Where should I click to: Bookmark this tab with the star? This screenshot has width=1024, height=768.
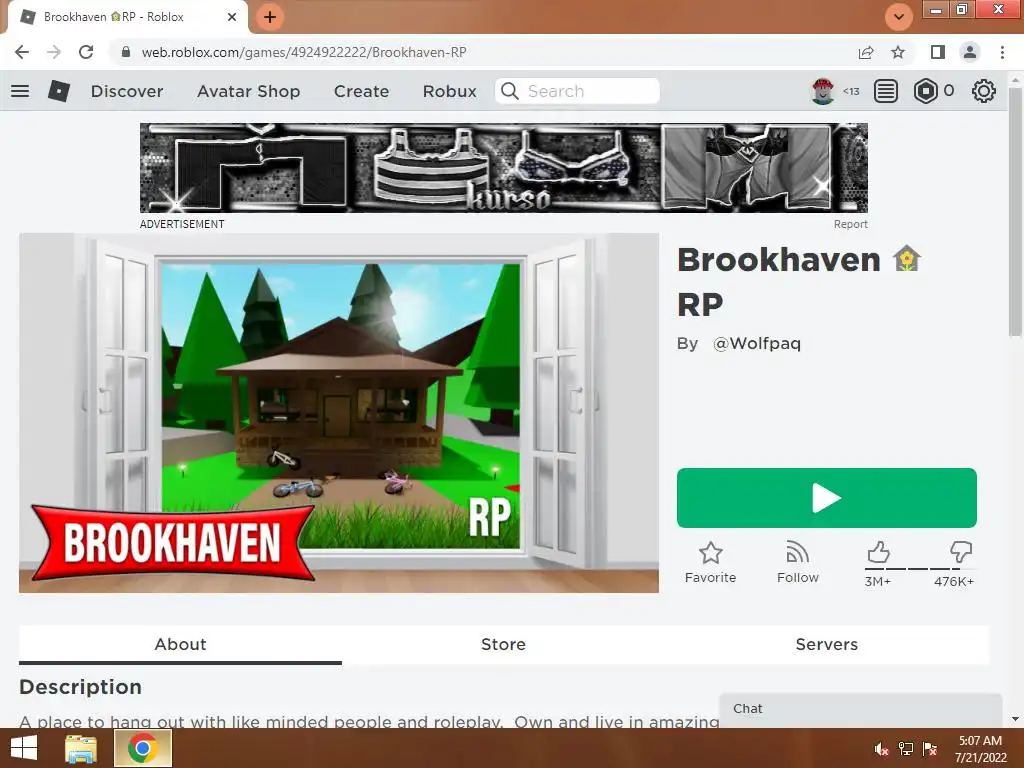(898, 52)
